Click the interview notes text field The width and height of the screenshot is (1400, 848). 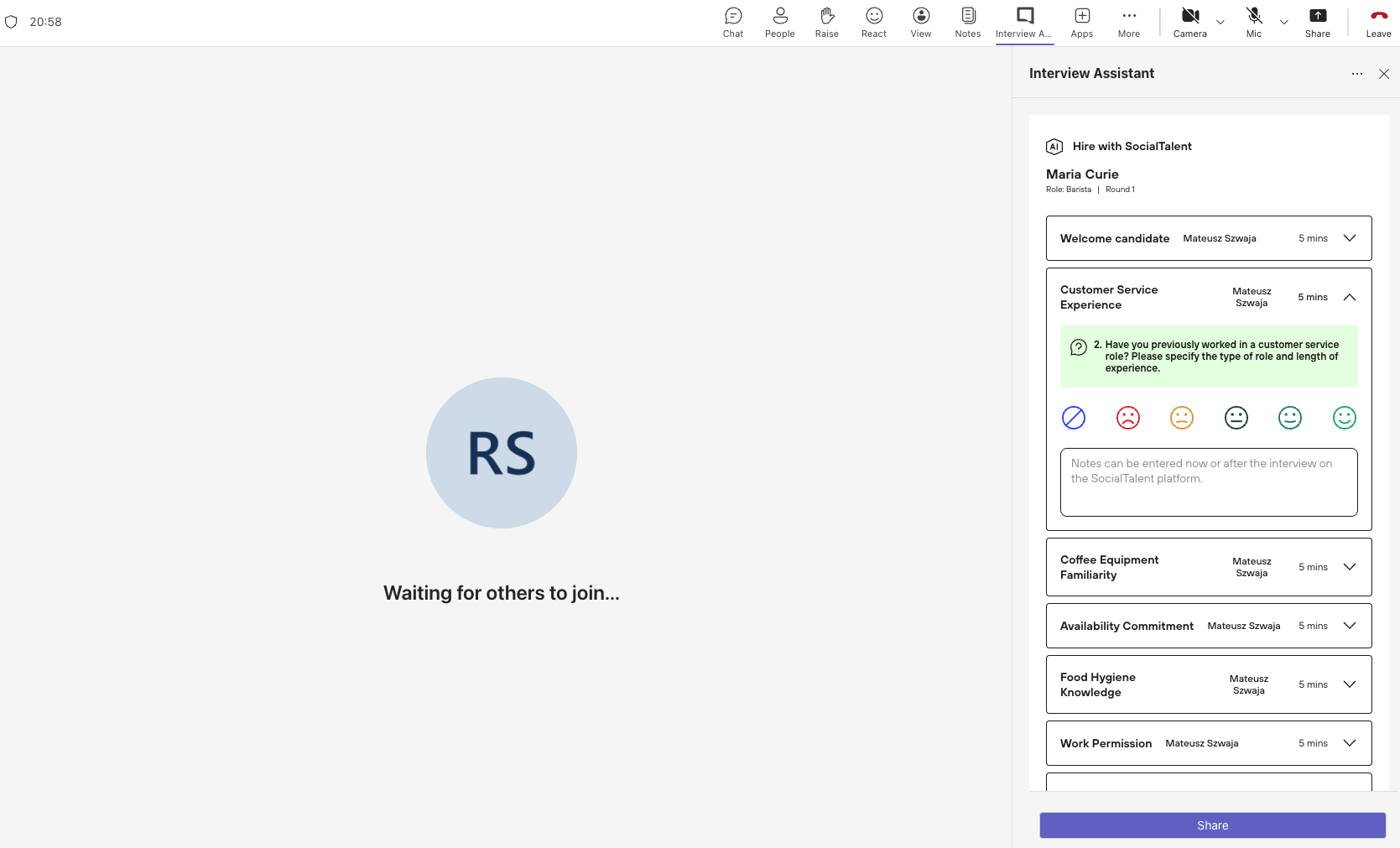click(x=1208, y=482)
